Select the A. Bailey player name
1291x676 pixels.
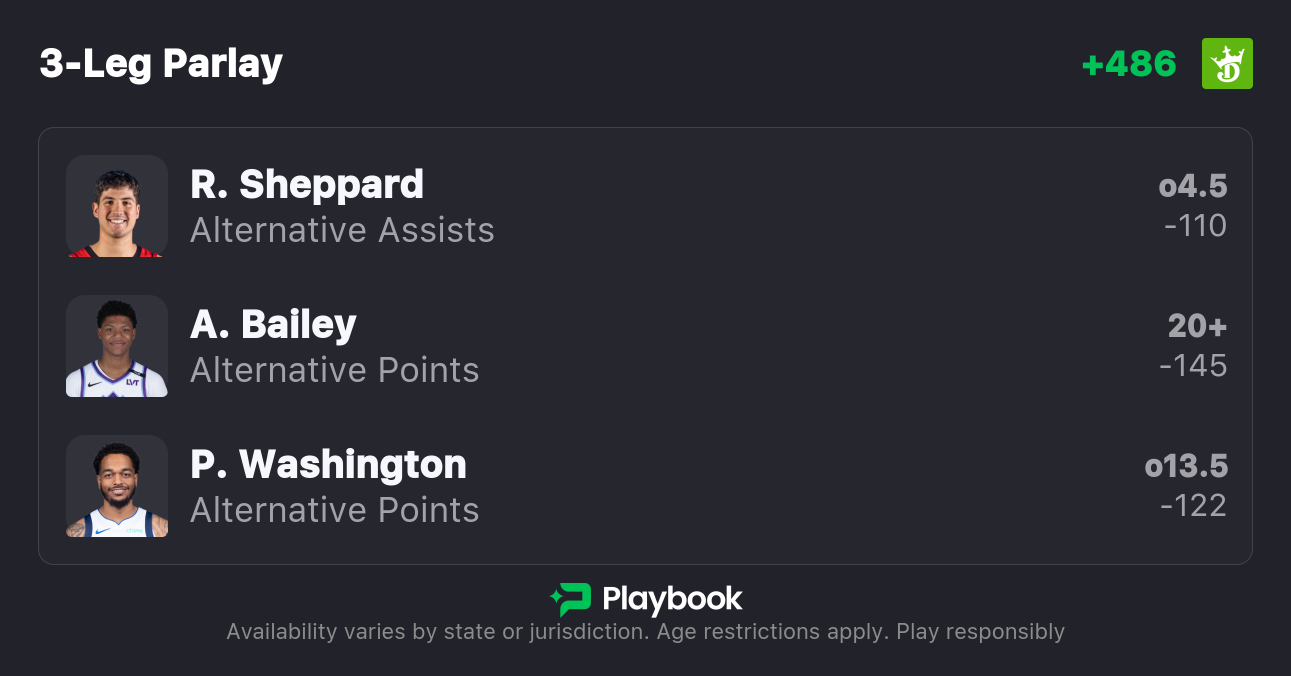point(273,324)
